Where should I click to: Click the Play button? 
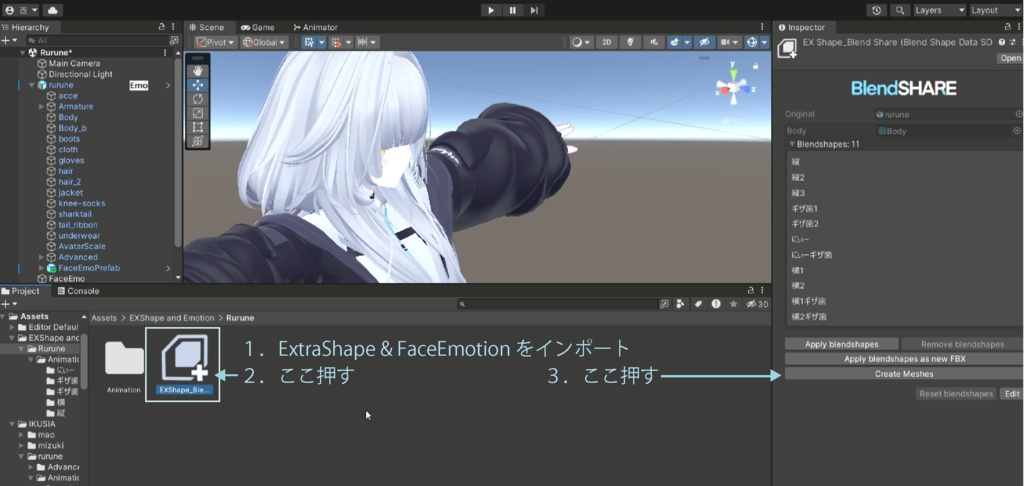click(x=491, y=10)
